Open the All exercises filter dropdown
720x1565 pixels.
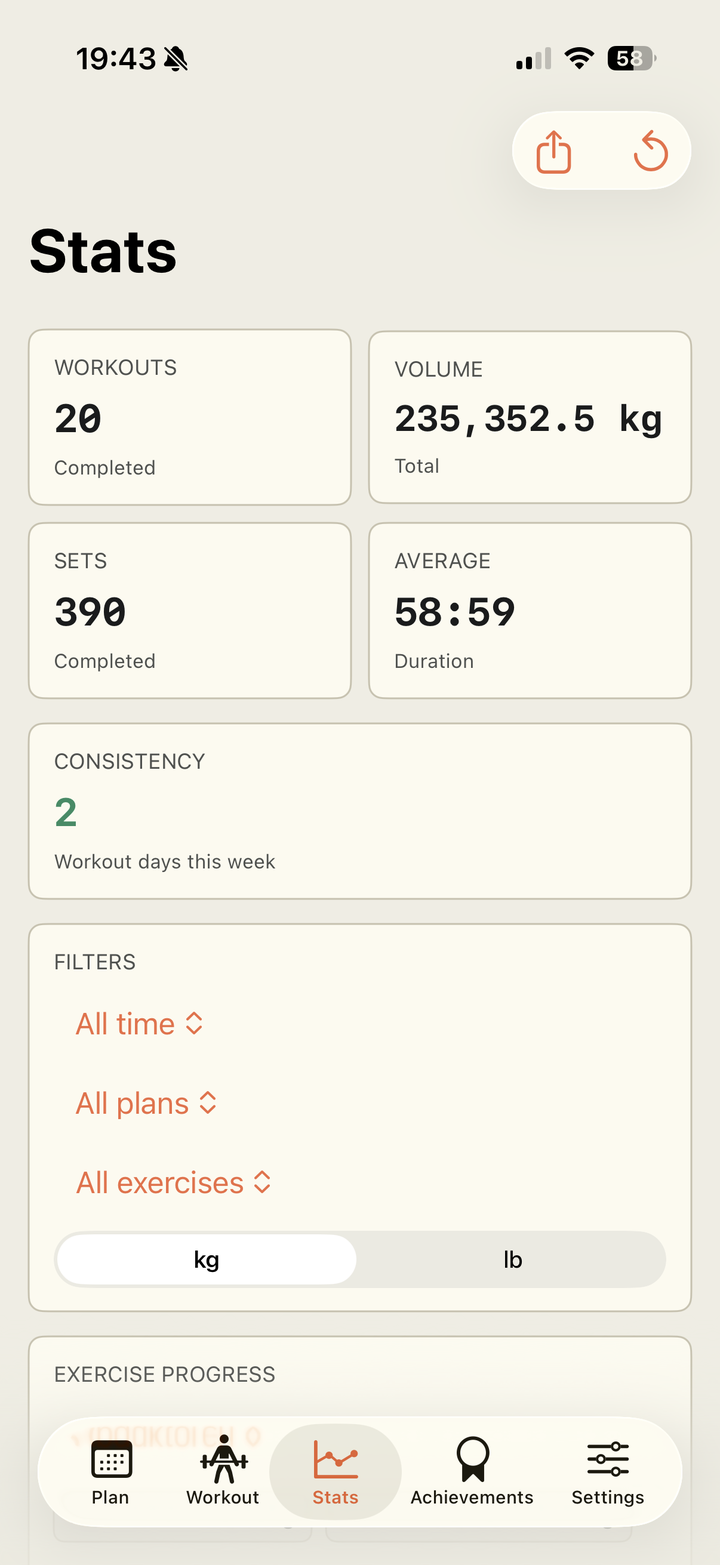(x=174, y=1183)
